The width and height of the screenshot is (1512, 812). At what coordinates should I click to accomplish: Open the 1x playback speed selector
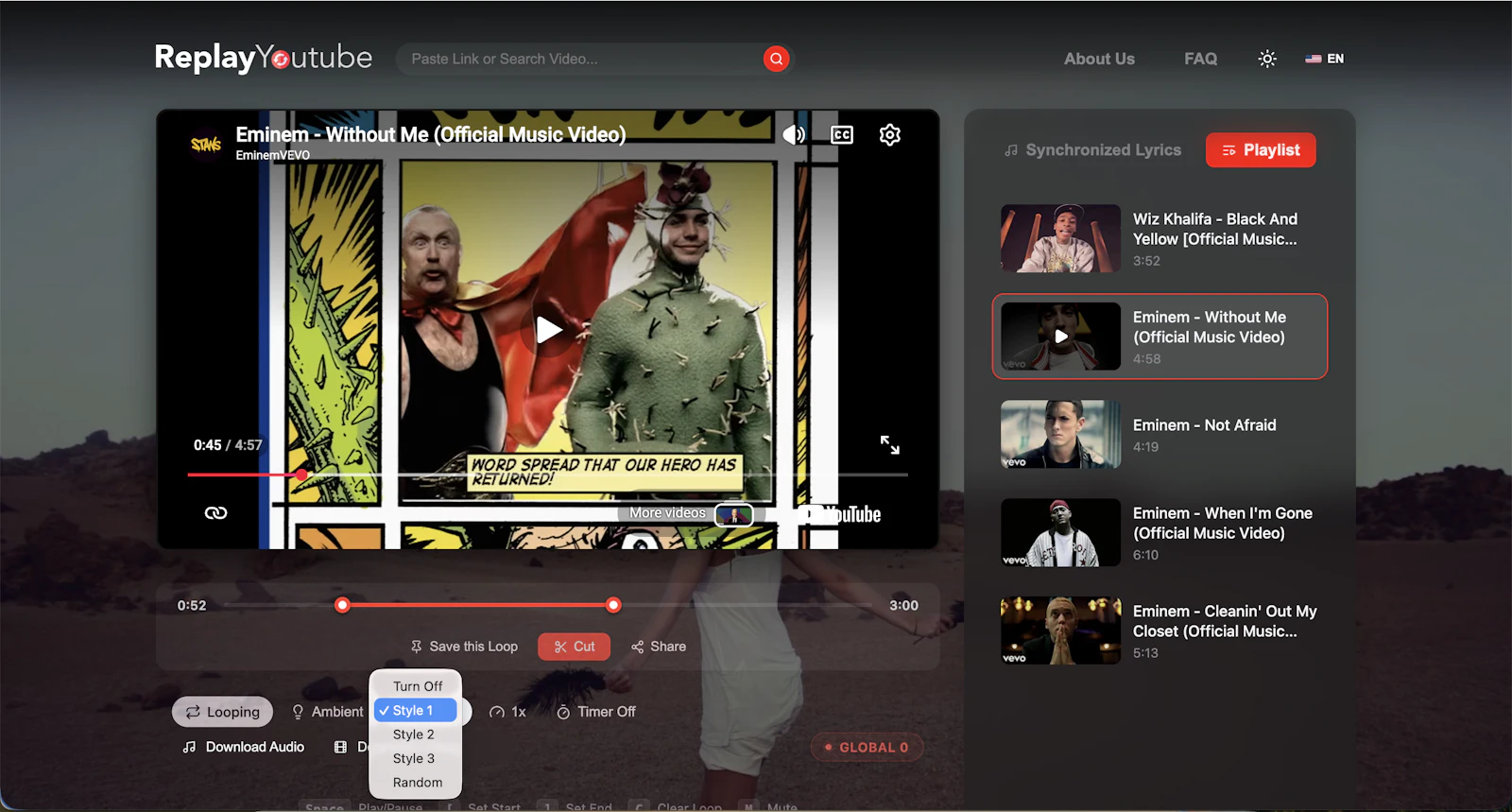coord(507,712)
